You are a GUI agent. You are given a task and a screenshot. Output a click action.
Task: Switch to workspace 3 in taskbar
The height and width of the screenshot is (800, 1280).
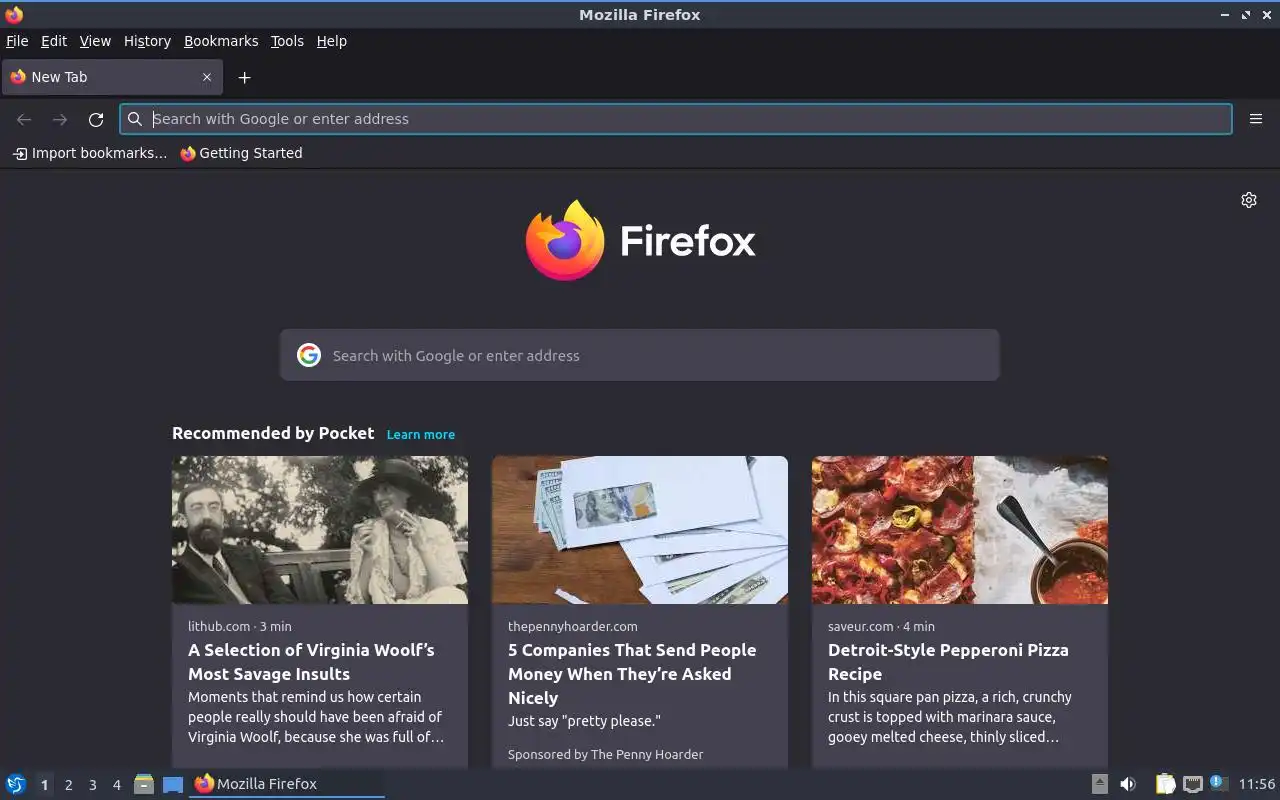pos(93,785)
